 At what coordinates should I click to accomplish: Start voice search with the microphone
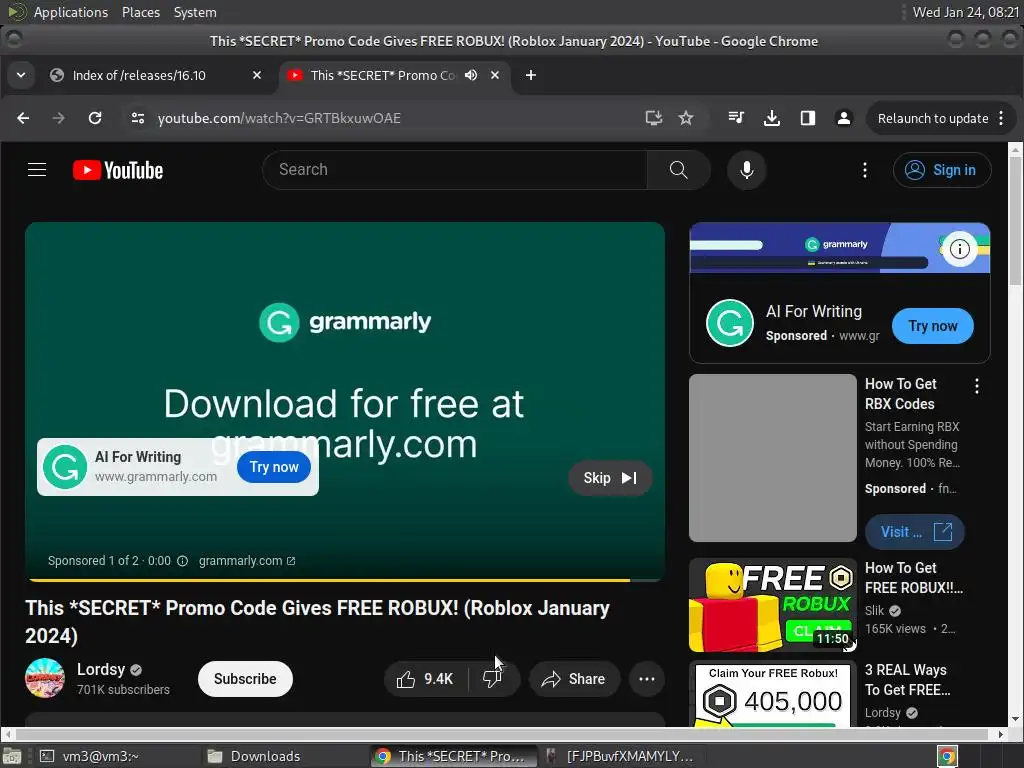746,170
